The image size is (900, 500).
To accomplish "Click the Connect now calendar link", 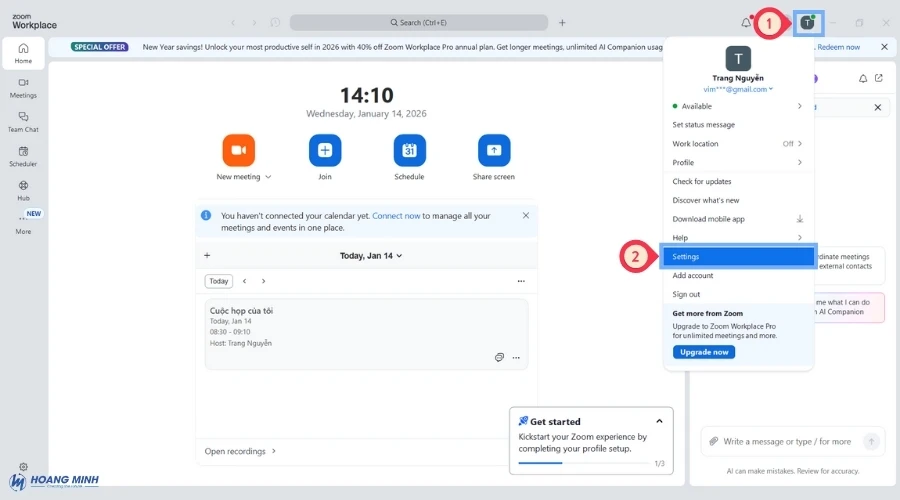I will [x=396, y=215].
